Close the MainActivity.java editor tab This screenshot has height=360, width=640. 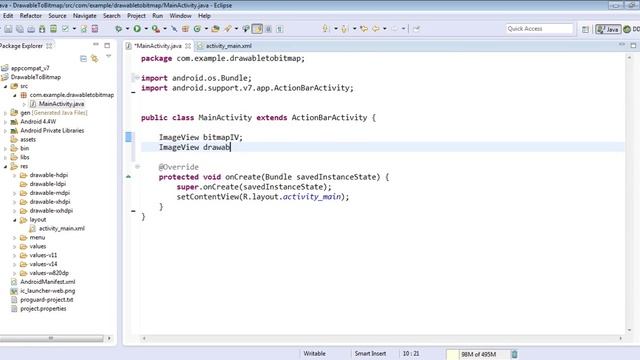point(188,46)
